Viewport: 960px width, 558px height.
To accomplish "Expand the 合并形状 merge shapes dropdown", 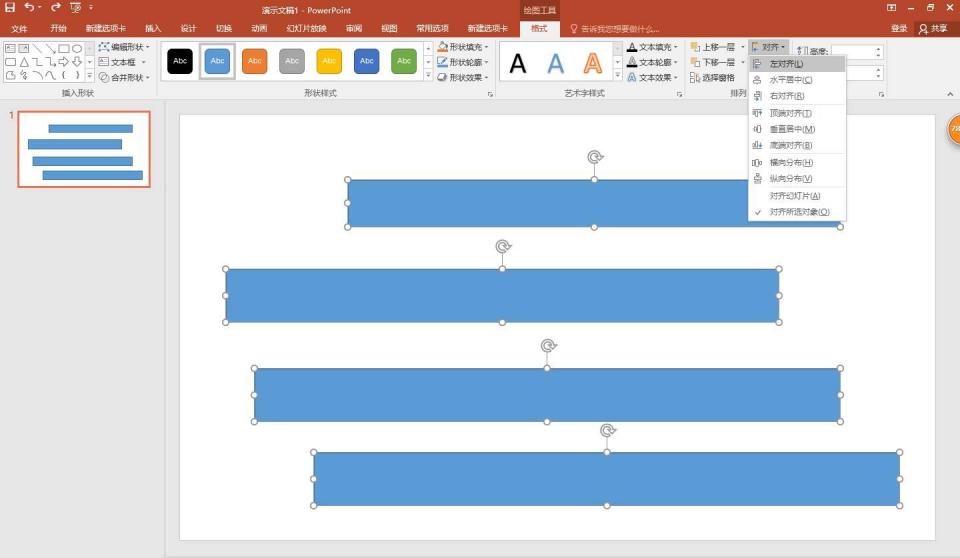I will 125,77.
